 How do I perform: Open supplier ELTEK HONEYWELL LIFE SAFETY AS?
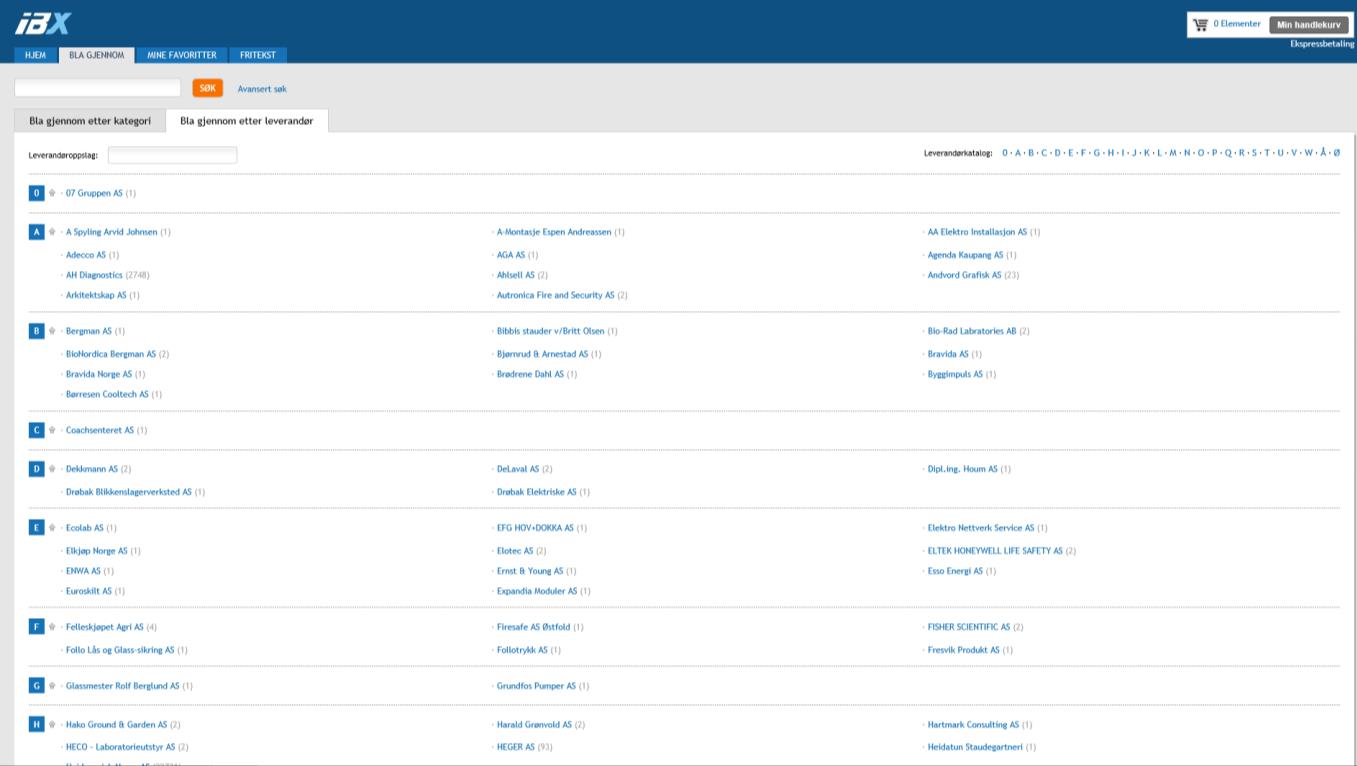coord(995,551)
